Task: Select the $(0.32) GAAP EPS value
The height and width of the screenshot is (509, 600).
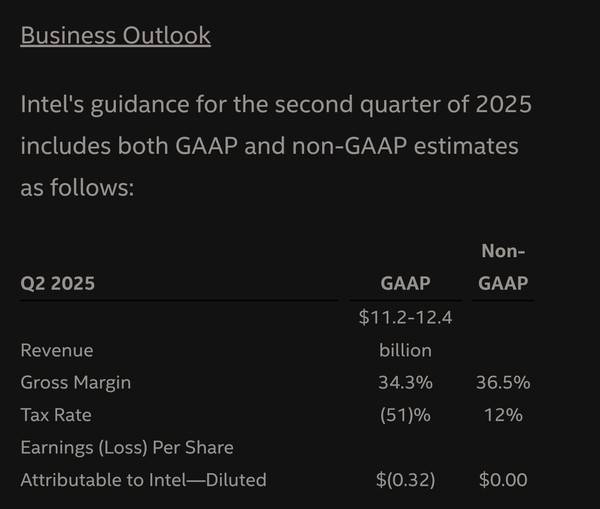Action: [x=405, y=480]
